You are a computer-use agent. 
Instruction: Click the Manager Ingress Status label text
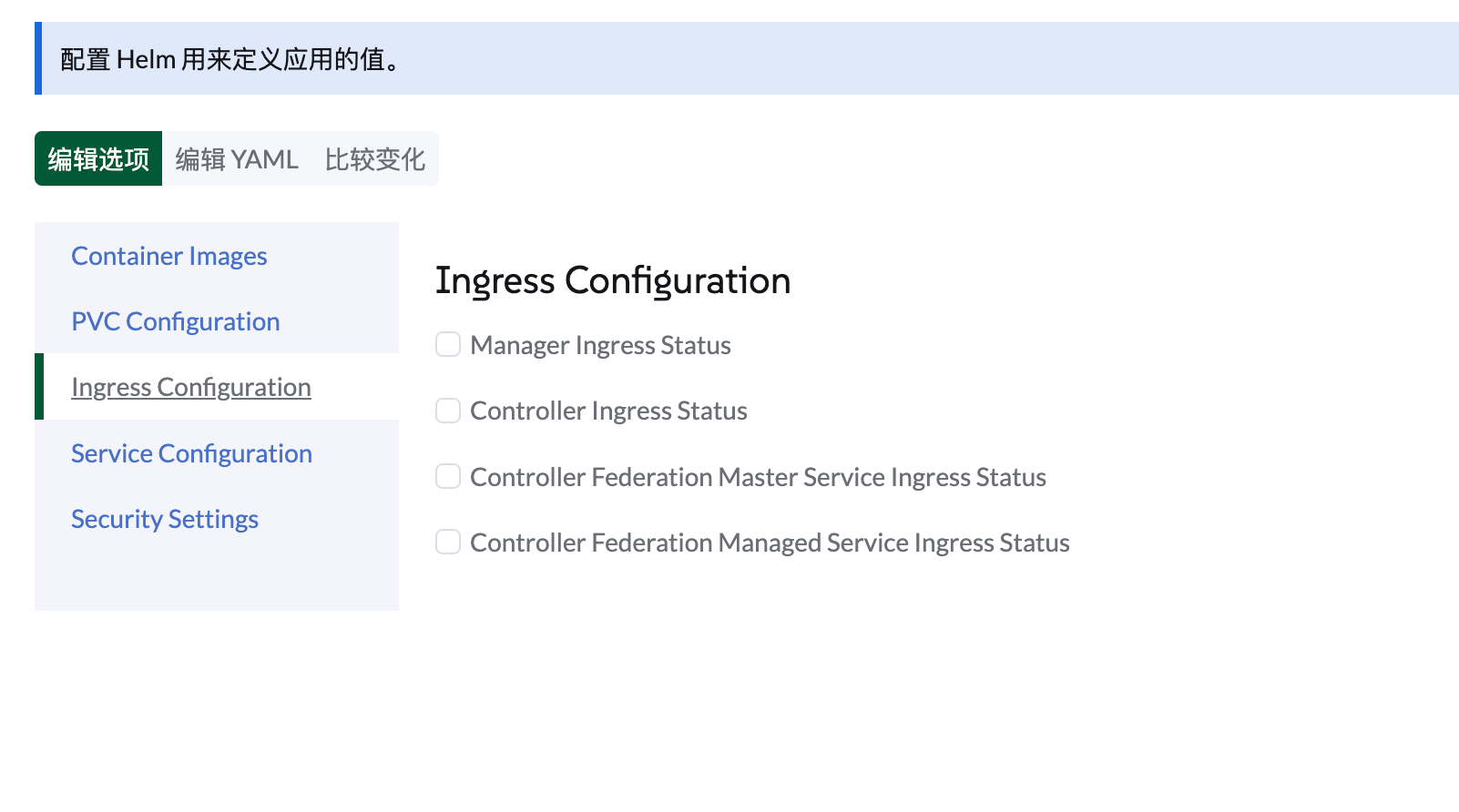600,346
